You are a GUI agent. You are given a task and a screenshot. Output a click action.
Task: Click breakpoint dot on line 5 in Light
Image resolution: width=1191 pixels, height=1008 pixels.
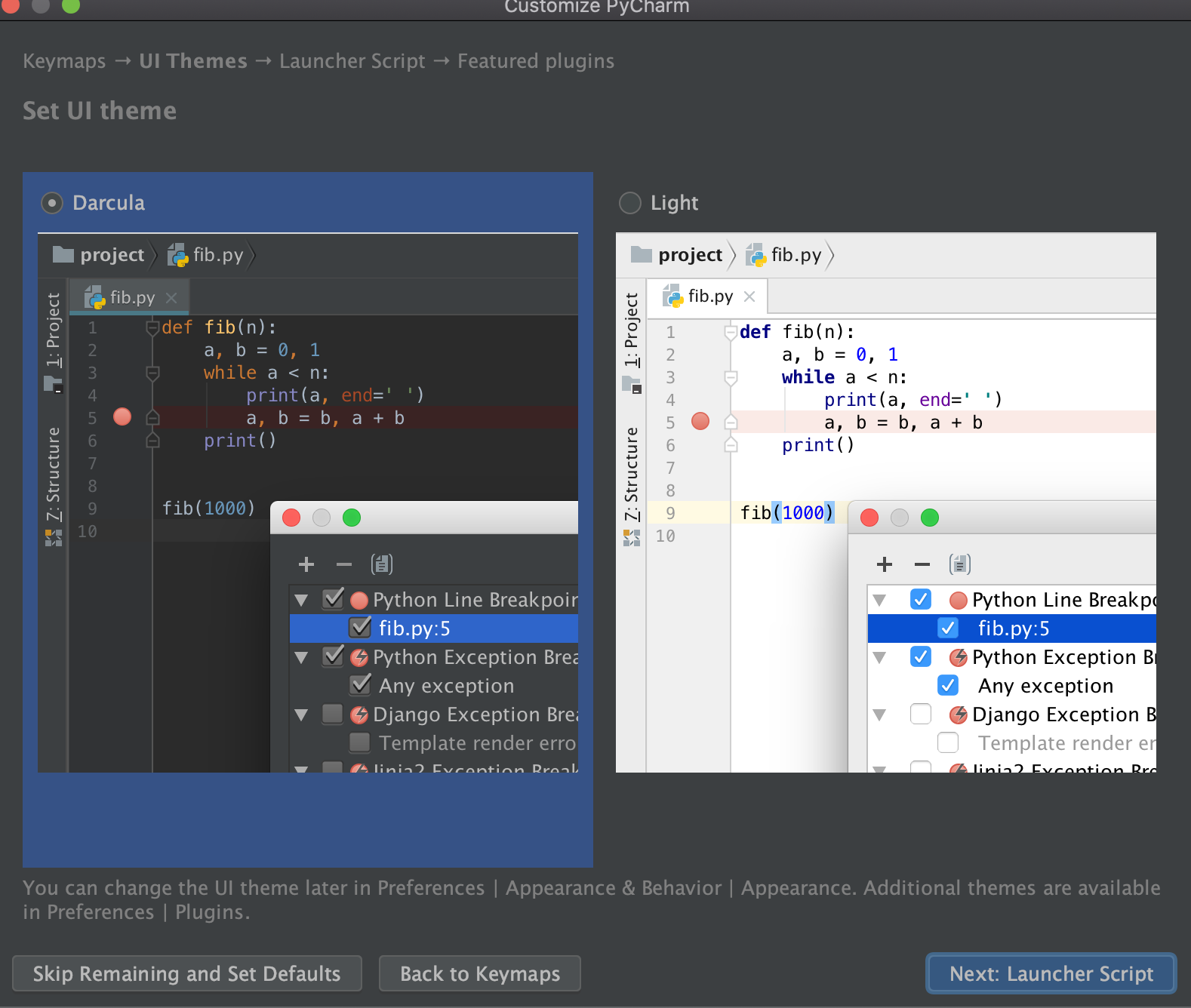(x=700, y=421)
